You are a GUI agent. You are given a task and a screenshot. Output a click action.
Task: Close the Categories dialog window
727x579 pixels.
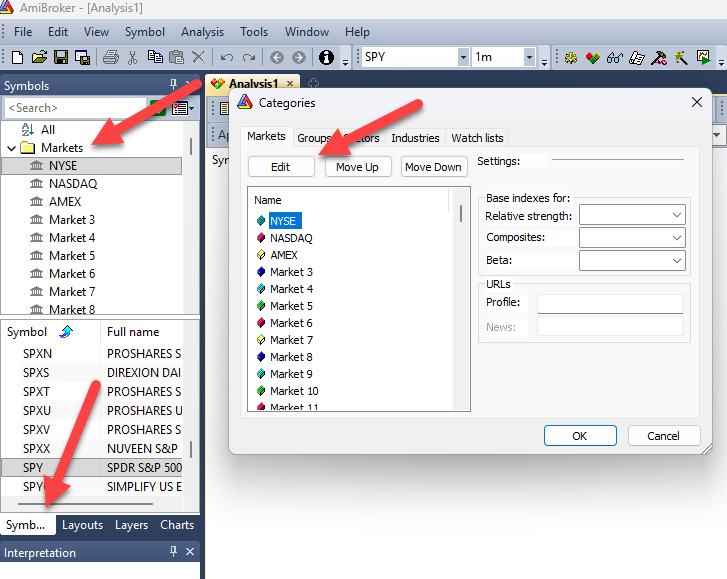point(697,102)
